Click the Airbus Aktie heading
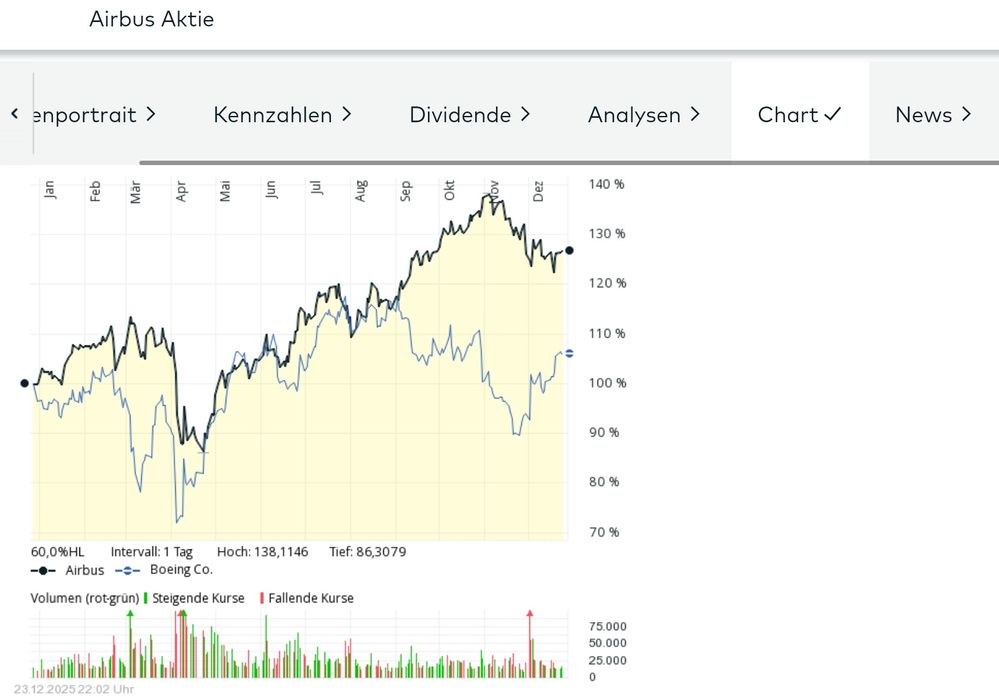The image size is (999, 697). click(151, 19)
